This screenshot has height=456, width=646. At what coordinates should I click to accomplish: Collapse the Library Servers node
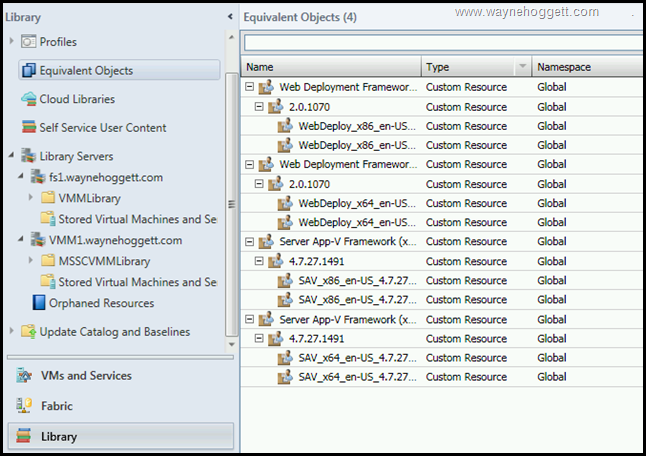point(12,157)
